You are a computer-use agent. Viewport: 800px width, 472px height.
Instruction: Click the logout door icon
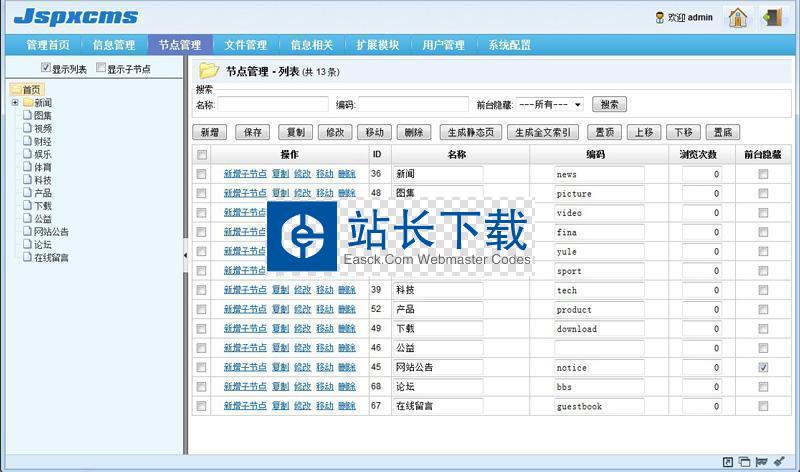(771, 17)
